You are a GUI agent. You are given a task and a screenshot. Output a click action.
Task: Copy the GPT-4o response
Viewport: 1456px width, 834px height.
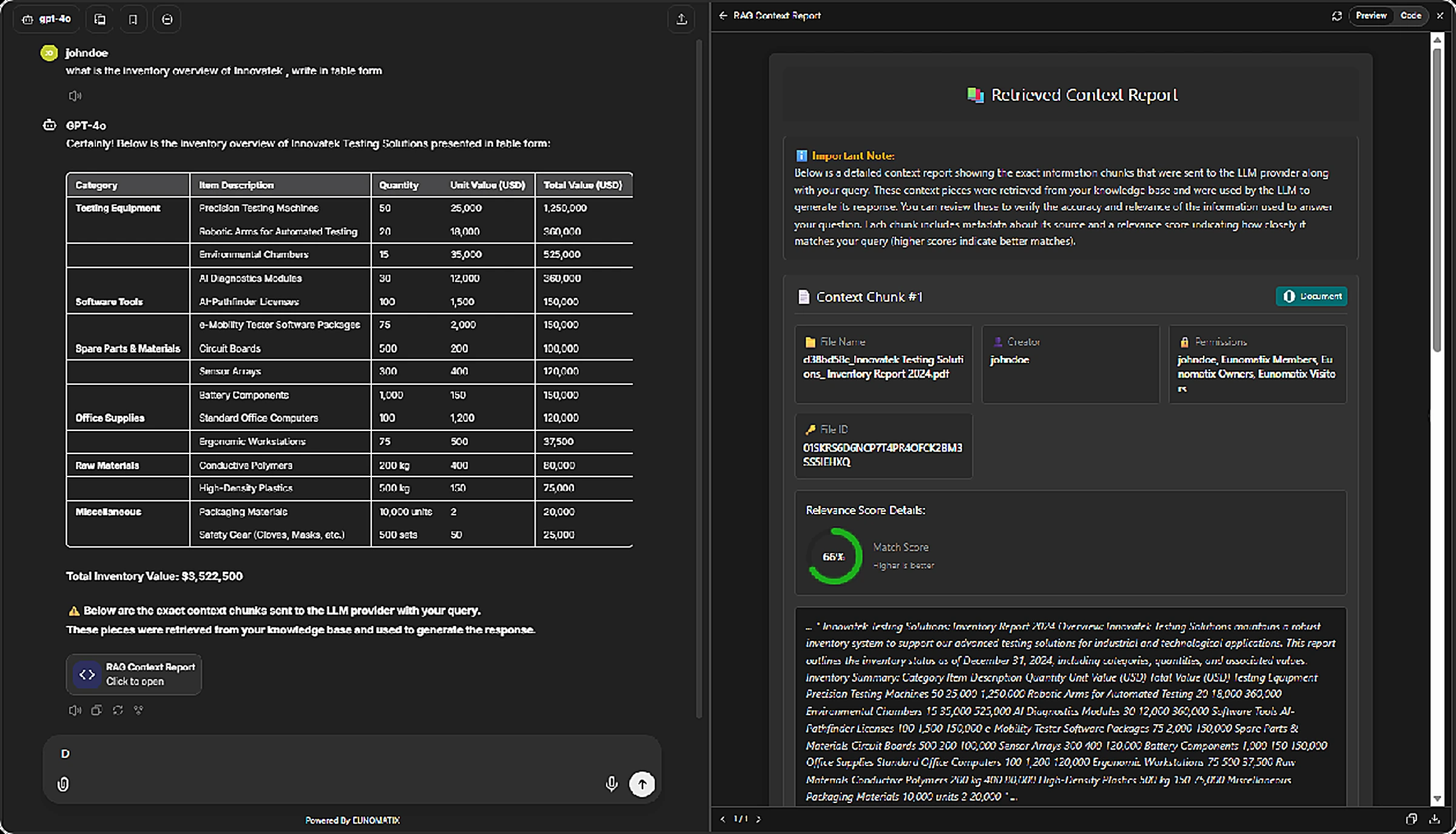96,710
